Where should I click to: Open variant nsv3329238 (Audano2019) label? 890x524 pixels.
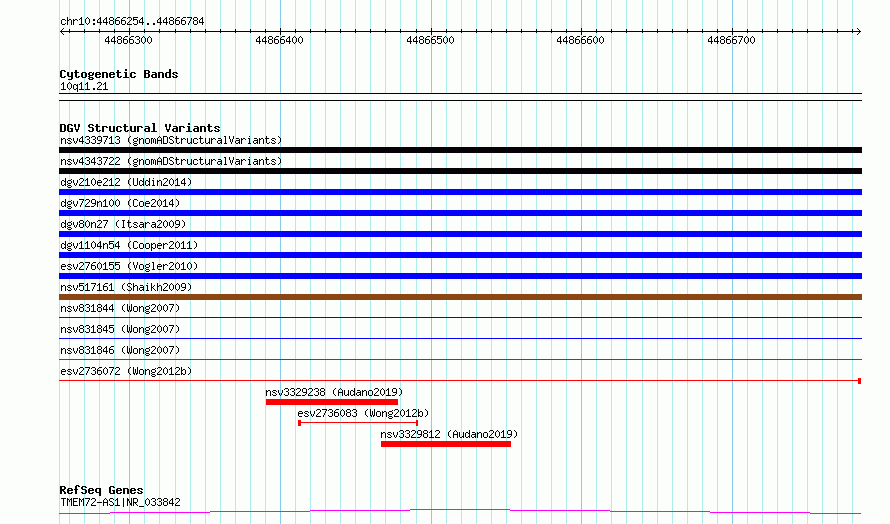coord(334,392)
